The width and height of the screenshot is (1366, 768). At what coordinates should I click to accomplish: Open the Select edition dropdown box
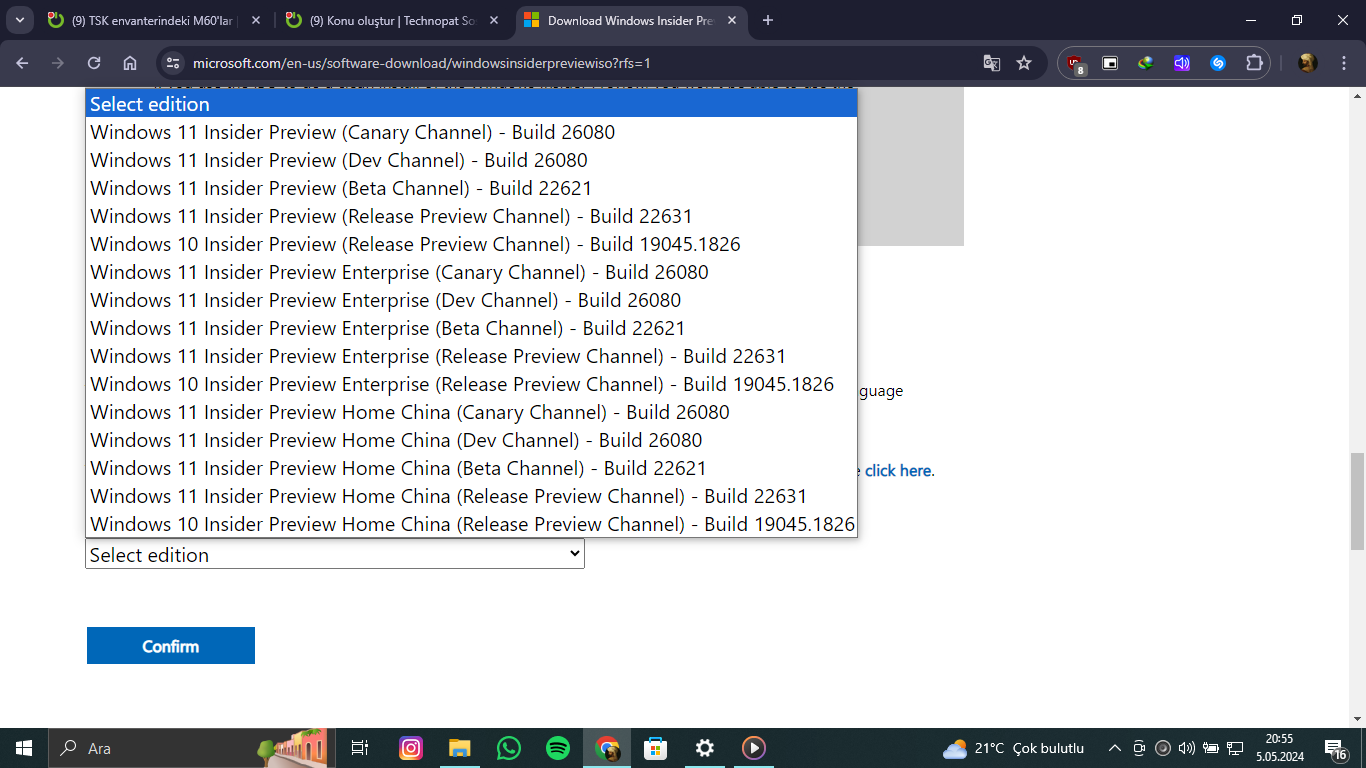335,555
